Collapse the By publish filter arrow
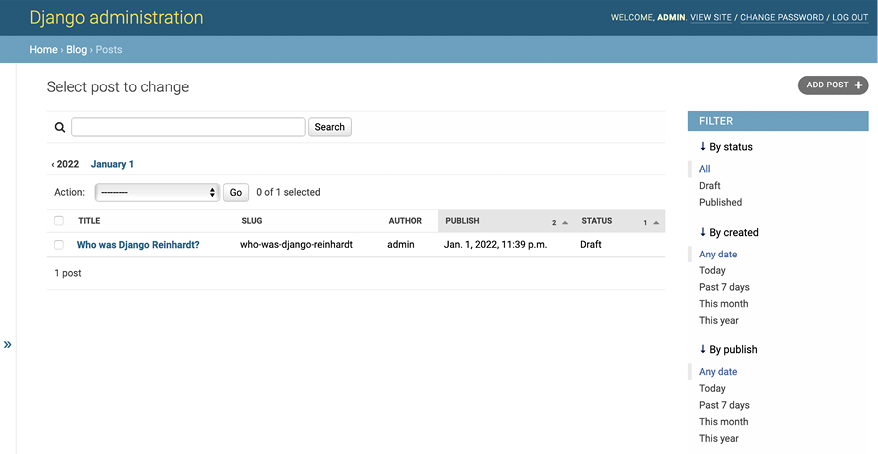 (x=703, y=349)
